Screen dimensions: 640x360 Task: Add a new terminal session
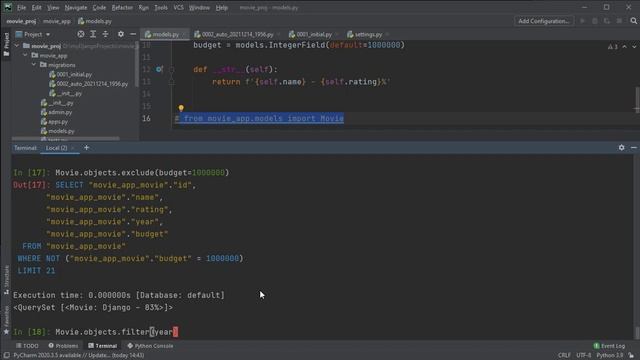click(x=86, y=148)
